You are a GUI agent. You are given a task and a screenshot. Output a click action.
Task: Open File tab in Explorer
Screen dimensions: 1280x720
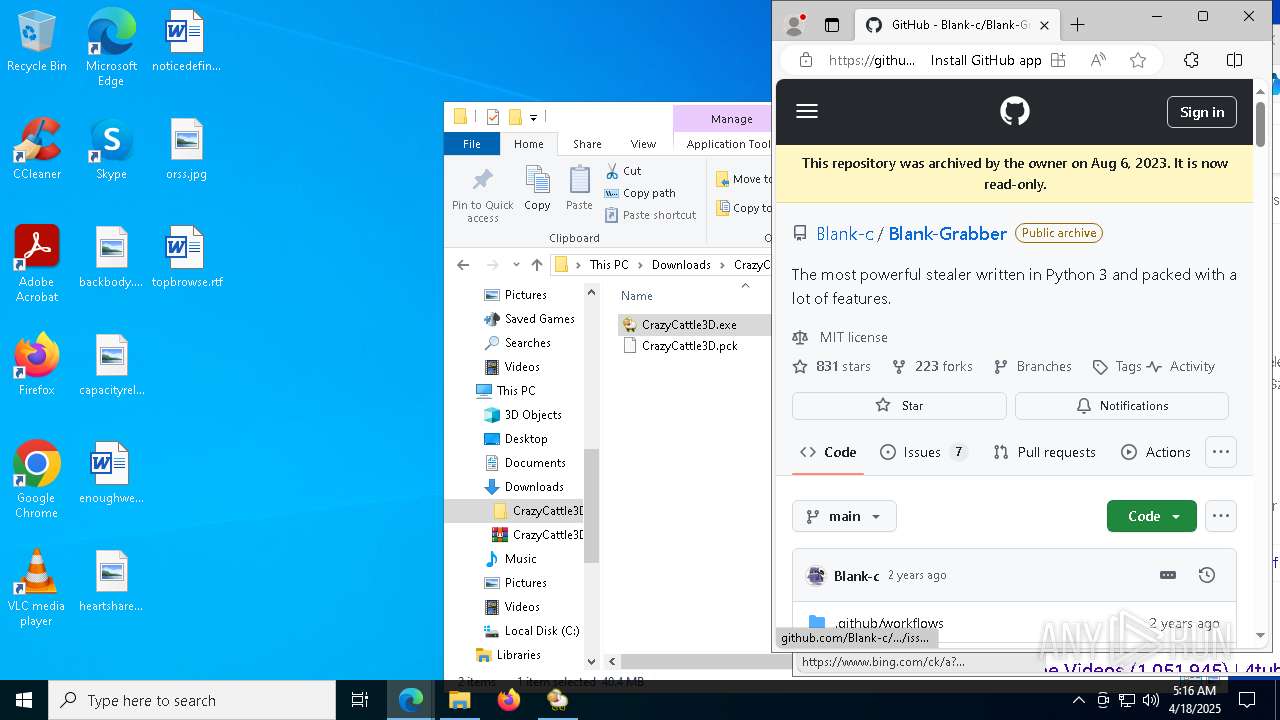pos(472,144)
